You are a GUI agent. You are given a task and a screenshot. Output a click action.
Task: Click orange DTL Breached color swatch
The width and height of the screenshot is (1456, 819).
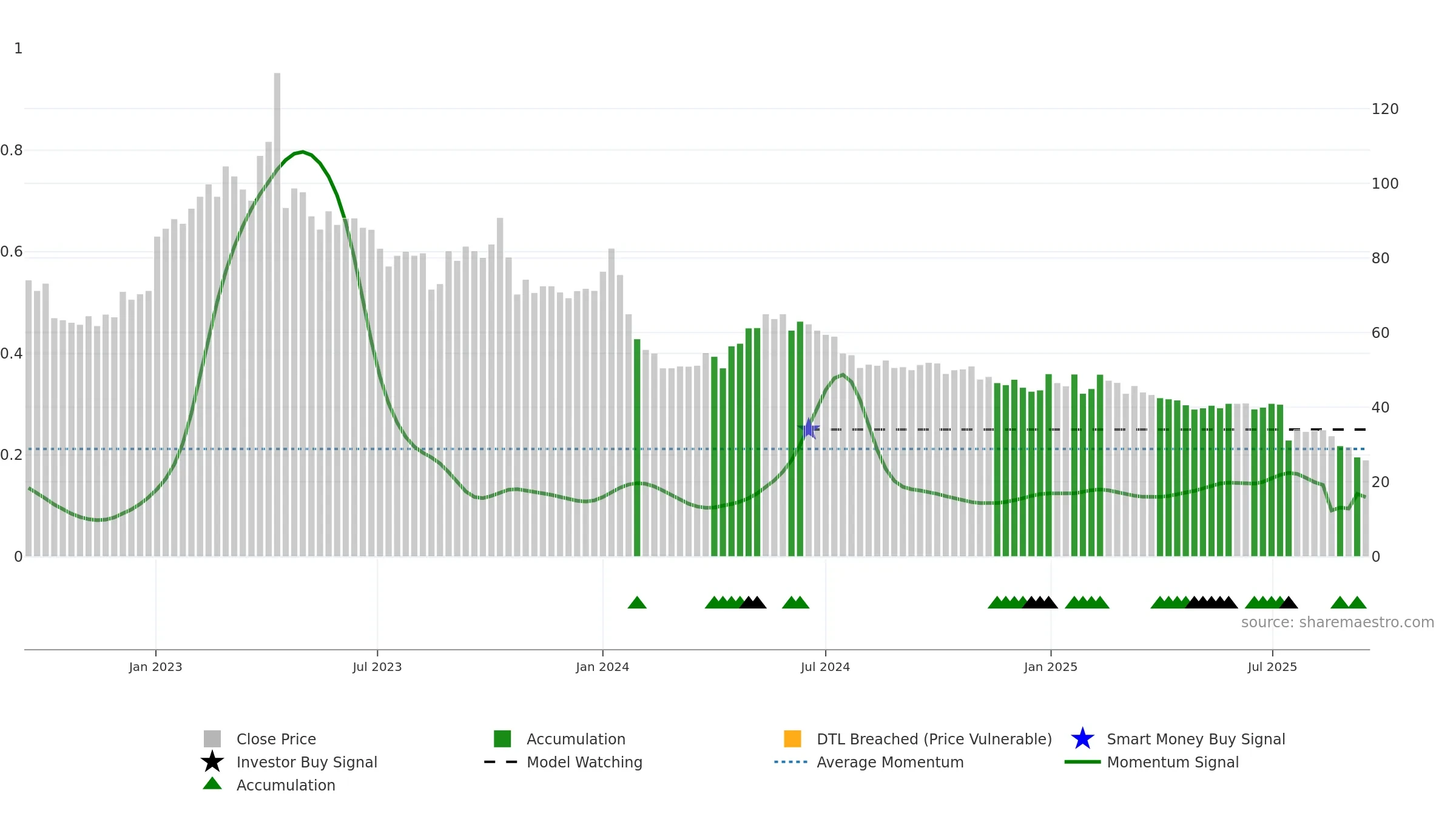coord(792,739)
